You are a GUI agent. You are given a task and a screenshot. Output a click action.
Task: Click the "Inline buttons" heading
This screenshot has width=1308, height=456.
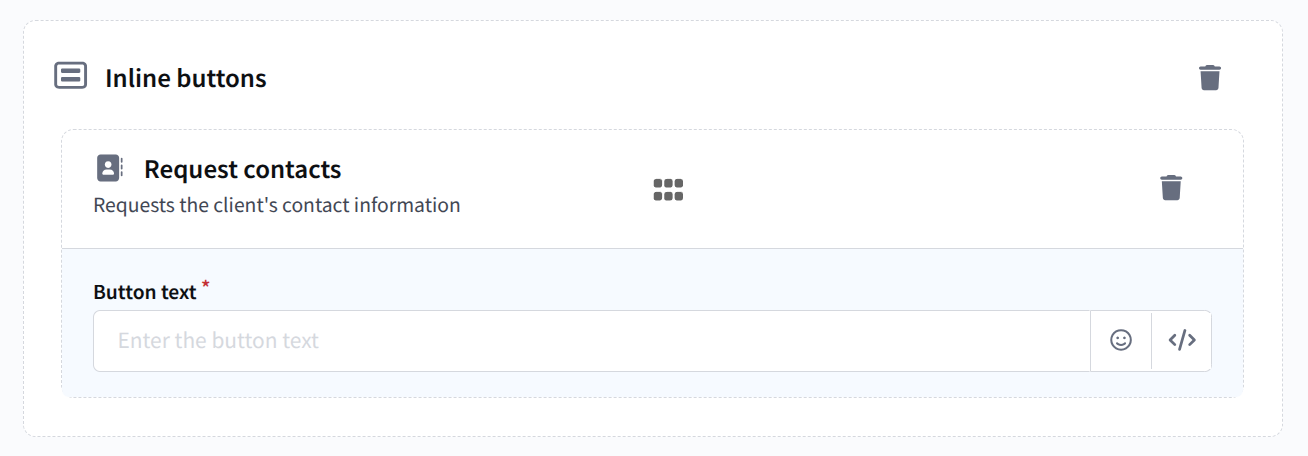[186, 78]
